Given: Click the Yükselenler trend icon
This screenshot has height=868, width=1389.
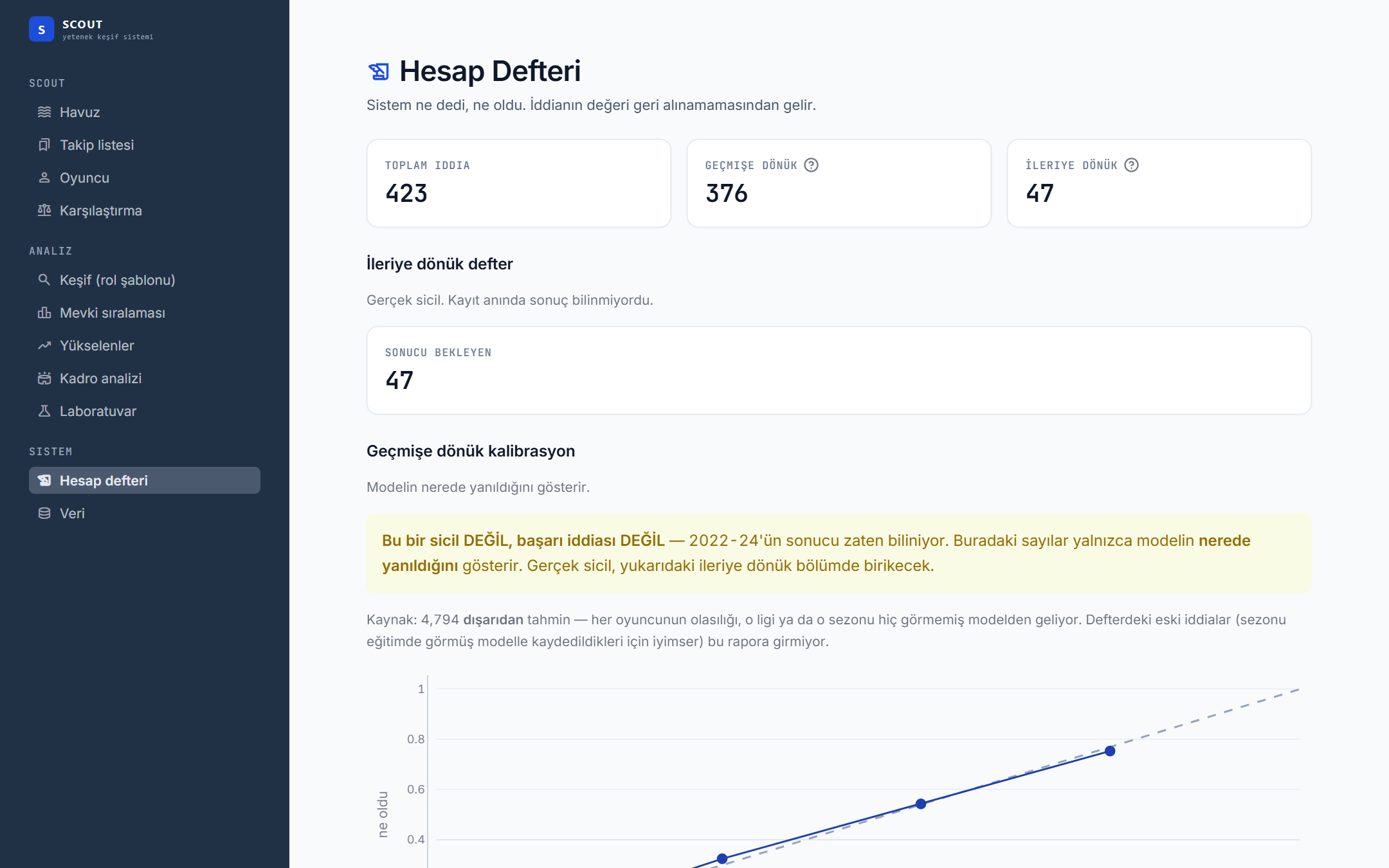Looking at the screenshot, I should coord(44,345).
